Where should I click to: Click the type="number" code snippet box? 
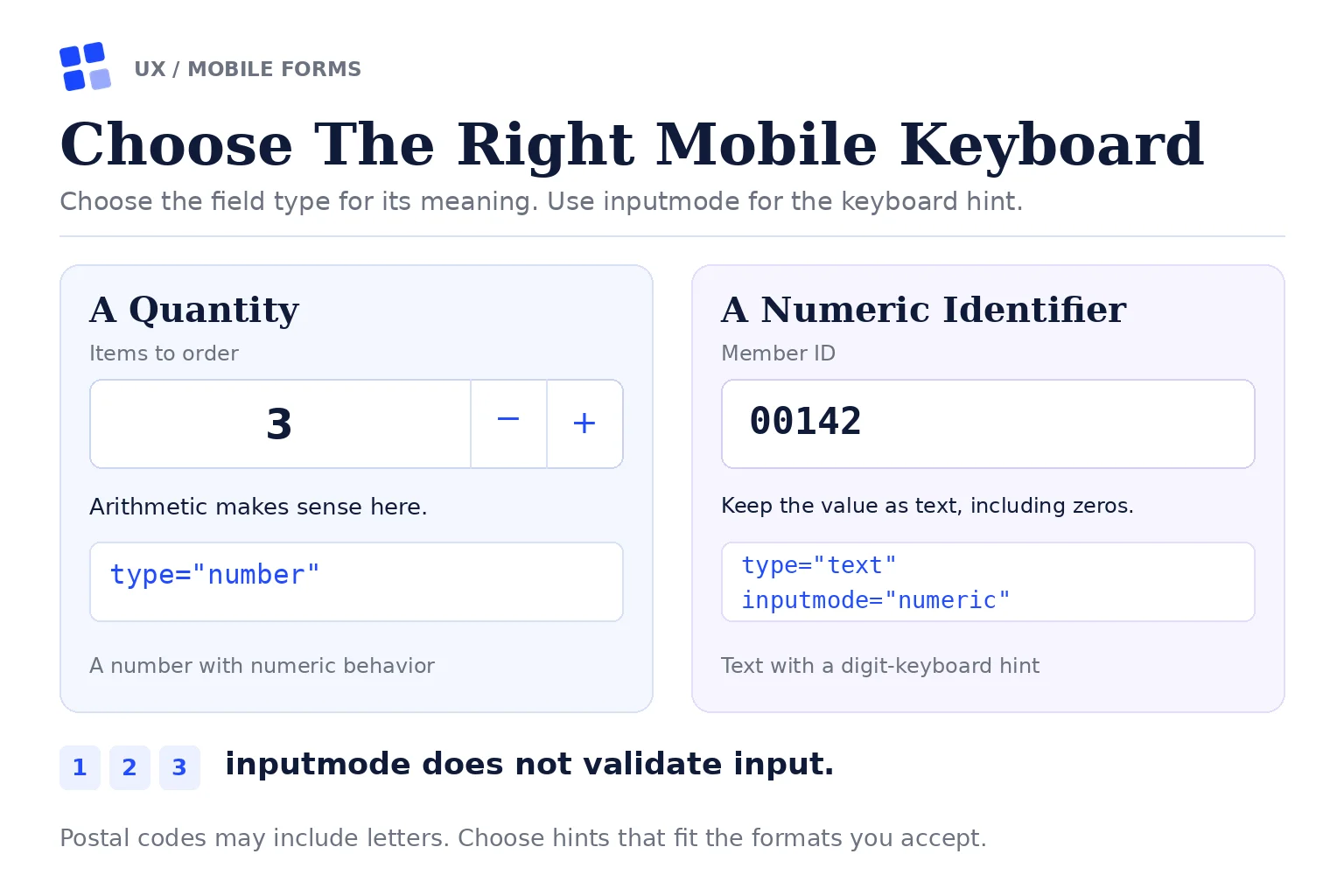tap(356, 582)
